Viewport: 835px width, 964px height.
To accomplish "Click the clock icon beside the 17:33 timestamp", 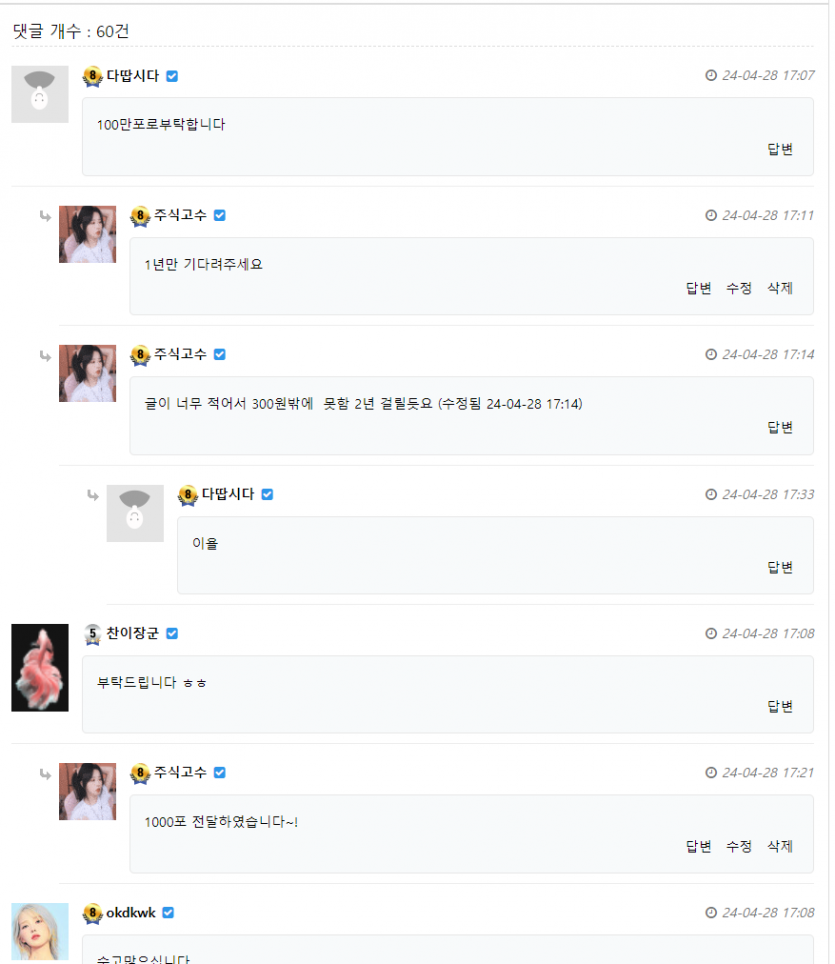I will 711,494.
